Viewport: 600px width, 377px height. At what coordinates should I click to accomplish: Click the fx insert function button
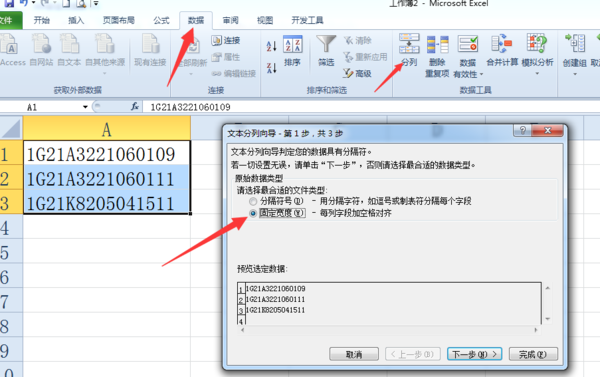[135, 107]
